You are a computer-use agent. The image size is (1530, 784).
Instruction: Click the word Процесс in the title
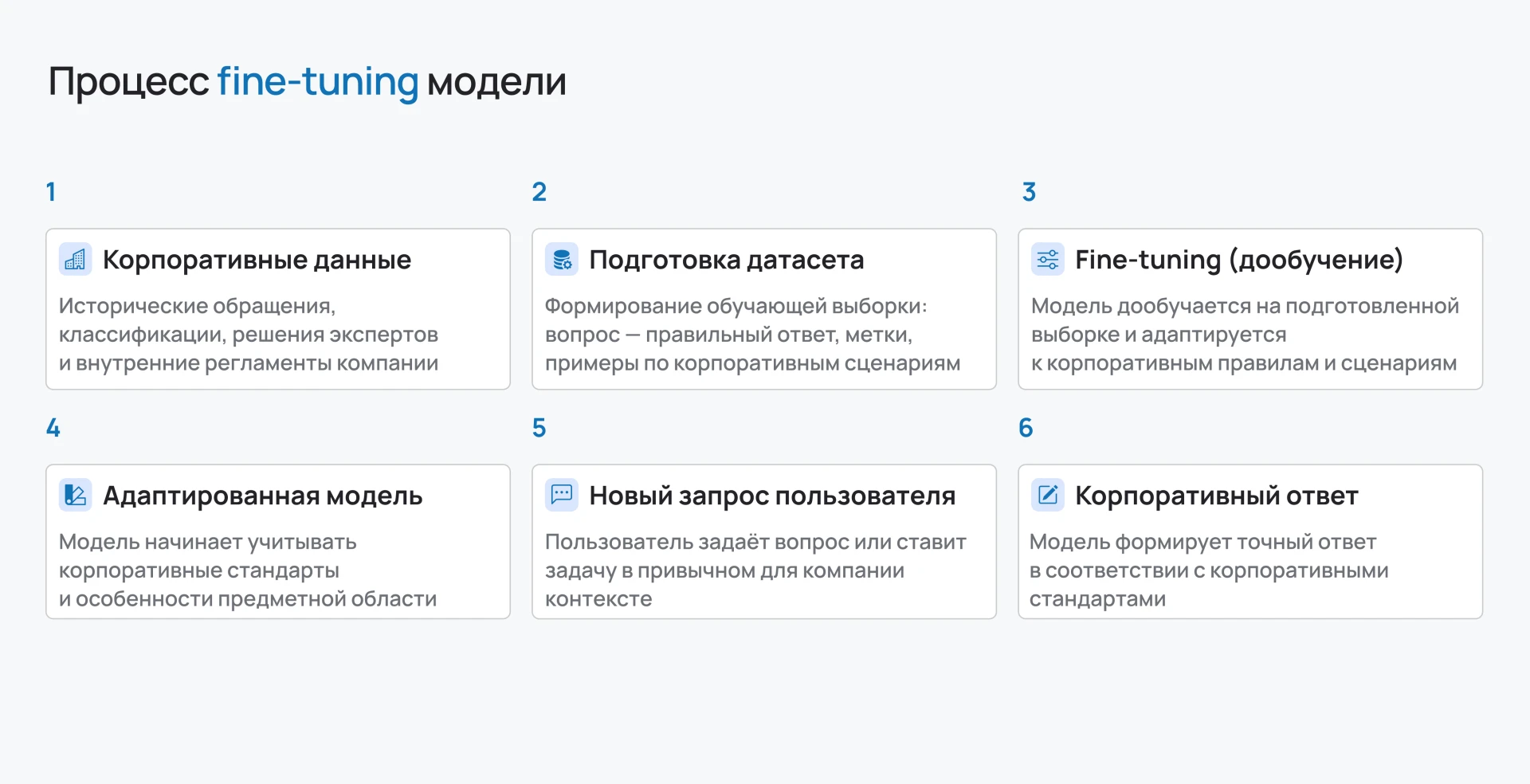(x=128, y=82)
